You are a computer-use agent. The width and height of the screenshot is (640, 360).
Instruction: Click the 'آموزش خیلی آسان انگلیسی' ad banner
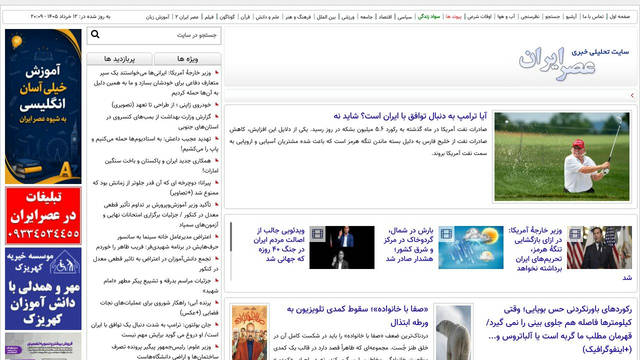(x=43, y=107)
